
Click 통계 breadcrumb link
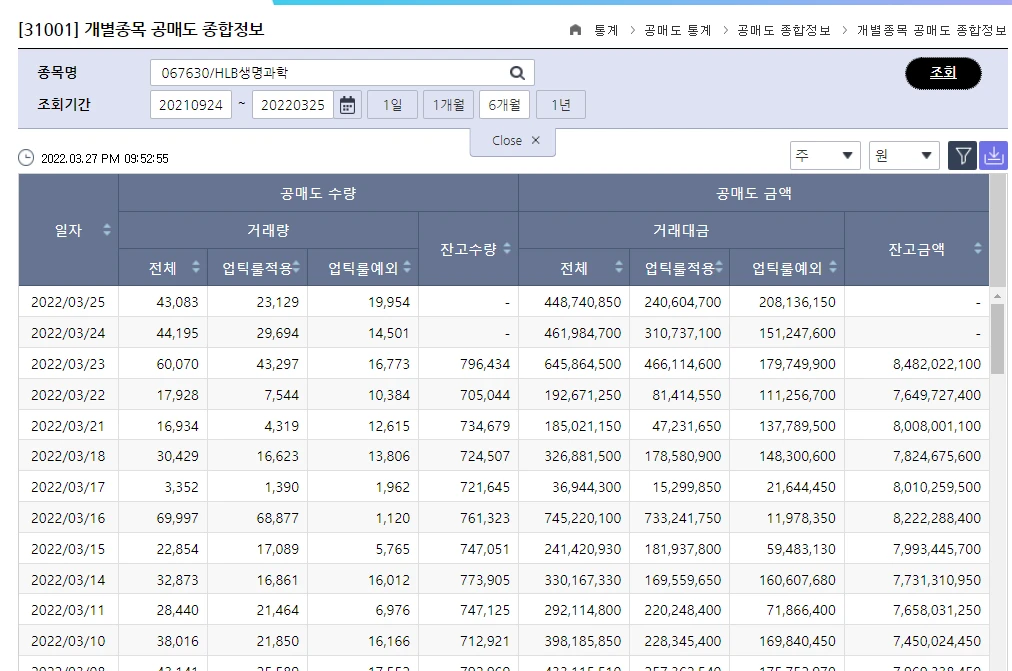tap(606, 30)
